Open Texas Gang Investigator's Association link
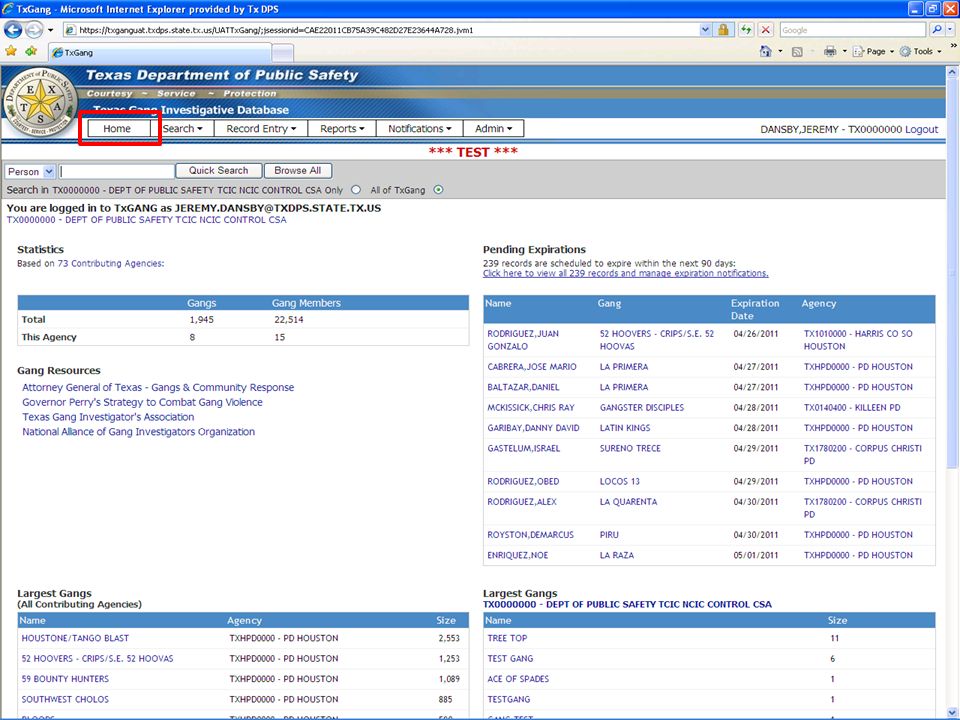960x720 pixels. (108, 417)
